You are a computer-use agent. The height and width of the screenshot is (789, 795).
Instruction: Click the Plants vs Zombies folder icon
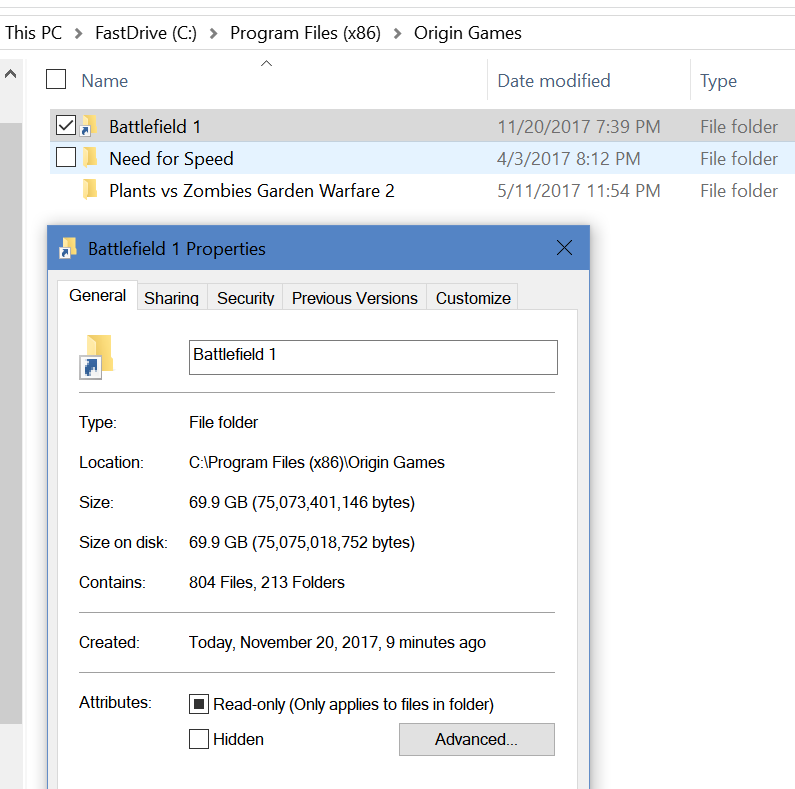90,190
